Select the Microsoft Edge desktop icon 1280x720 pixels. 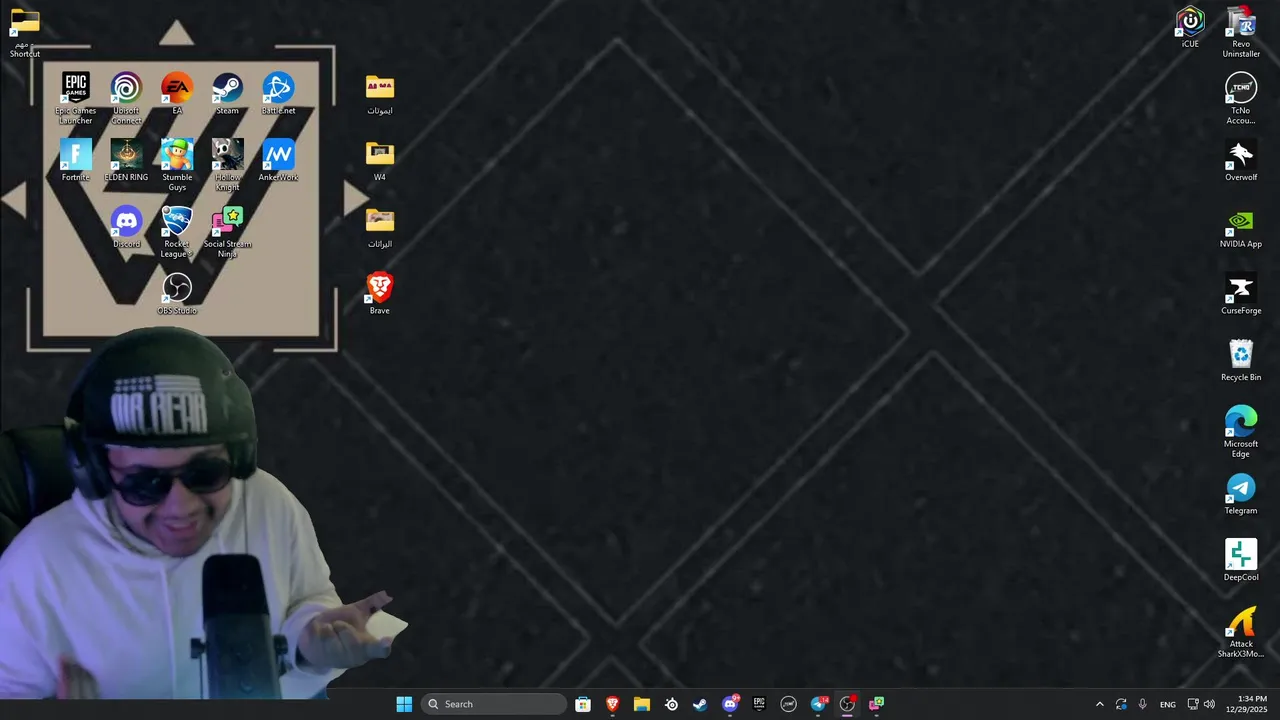pyautogui.click(x=1241, y=432)
